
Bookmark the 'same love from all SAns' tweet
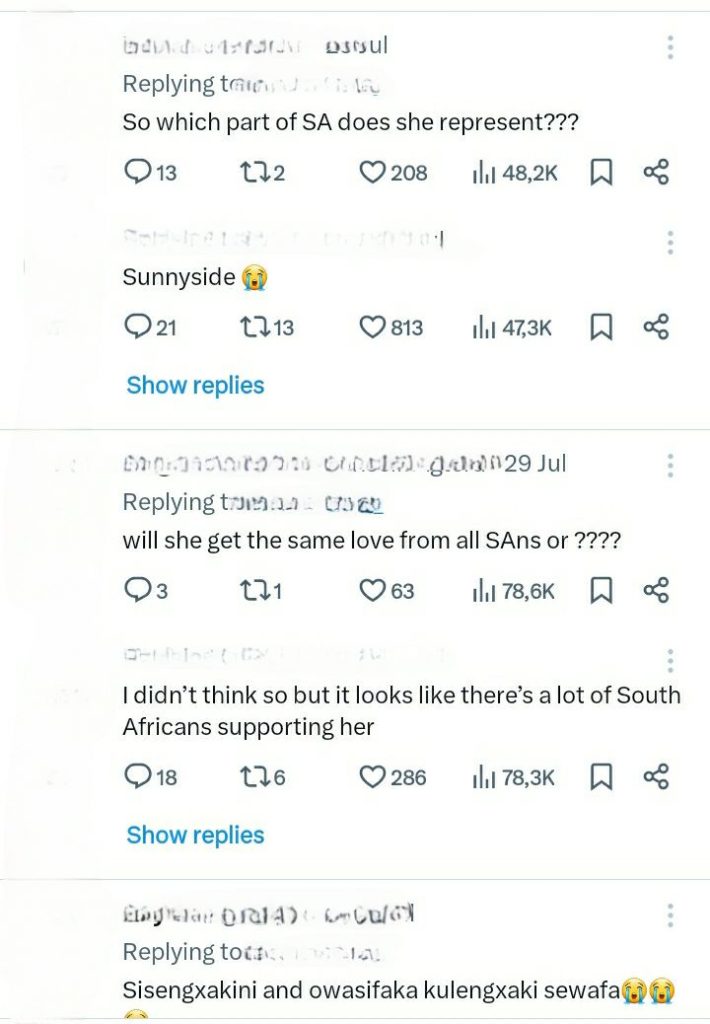601,591
